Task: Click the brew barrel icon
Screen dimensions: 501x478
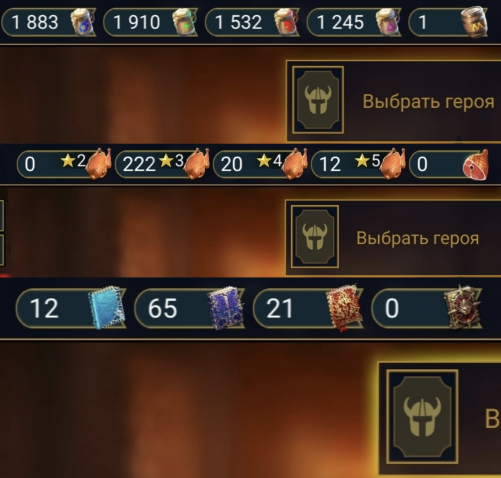Action: point(474,22)
